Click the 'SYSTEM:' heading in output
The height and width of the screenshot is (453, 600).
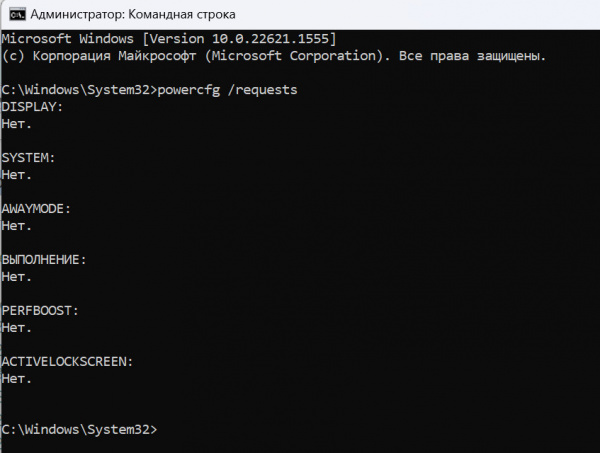coord(28,158)
